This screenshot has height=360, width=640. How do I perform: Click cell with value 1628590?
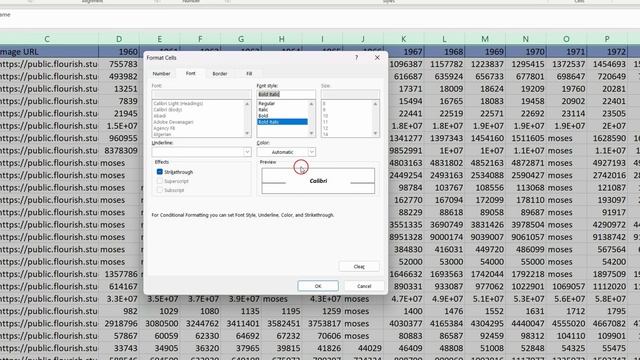(x=607, y=138)
